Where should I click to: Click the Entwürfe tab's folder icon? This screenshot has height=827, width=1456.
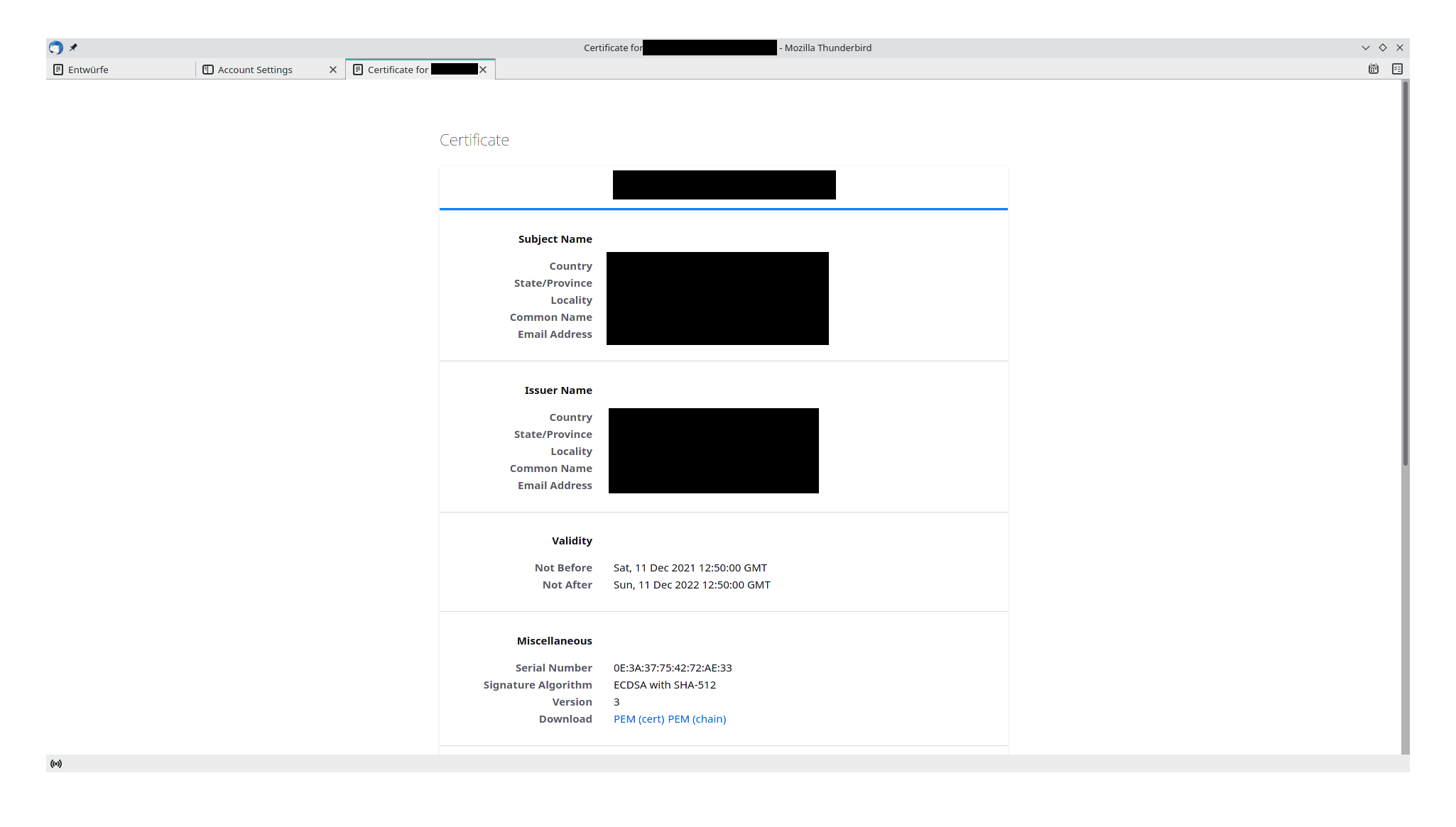tap(59, 70)
